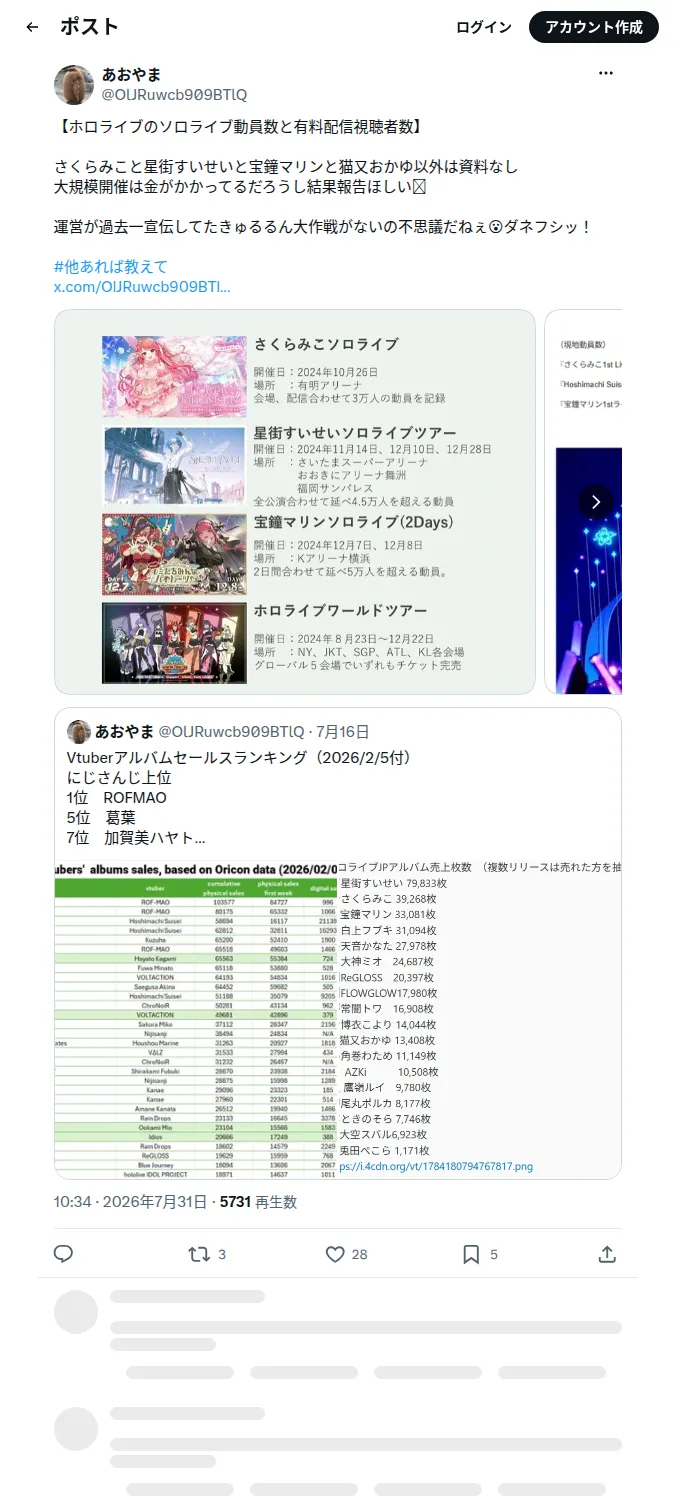Click the ポスト page heading
Viewport: 675px width, 1512px height.
pyautogui.click(x=89, y=27)
